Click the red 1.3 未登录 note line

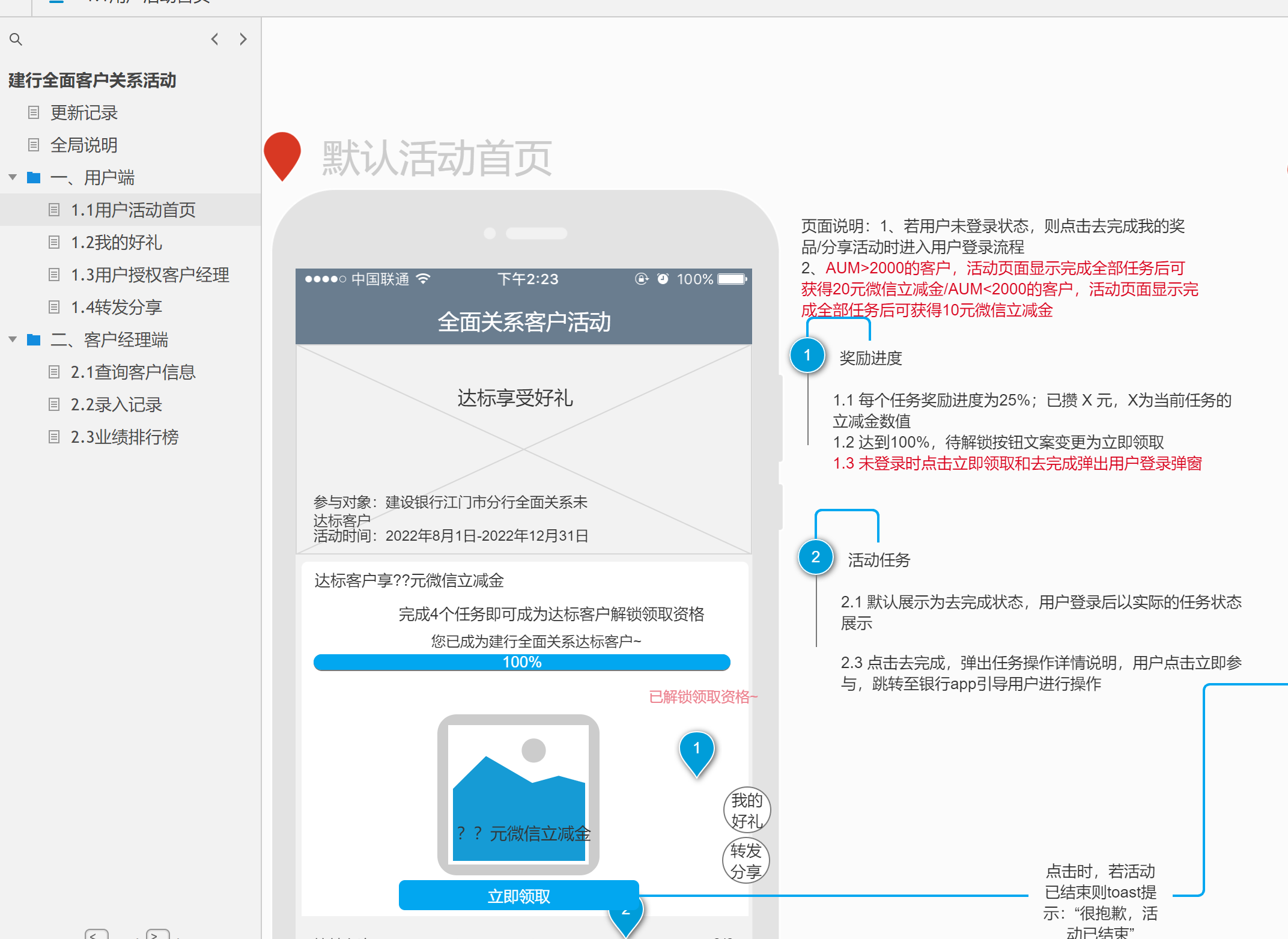coord(1017,463)
